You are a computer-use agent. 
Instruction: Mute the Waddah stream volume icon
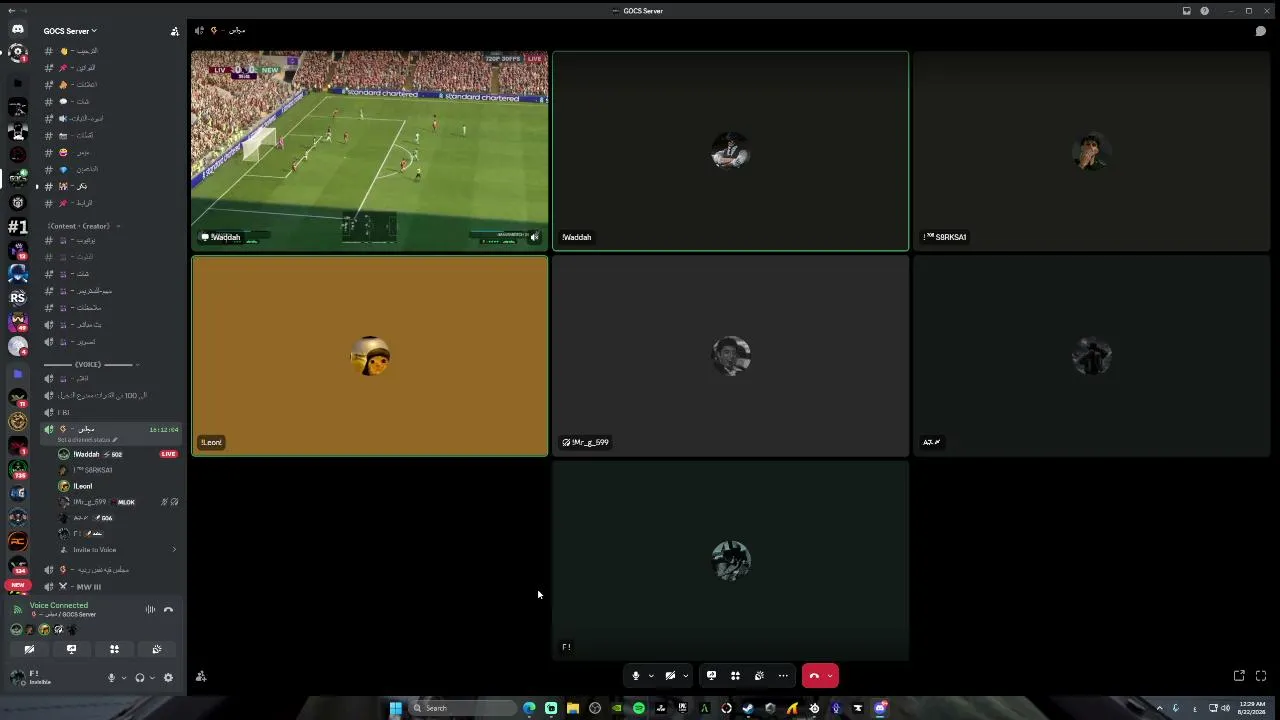534,237
